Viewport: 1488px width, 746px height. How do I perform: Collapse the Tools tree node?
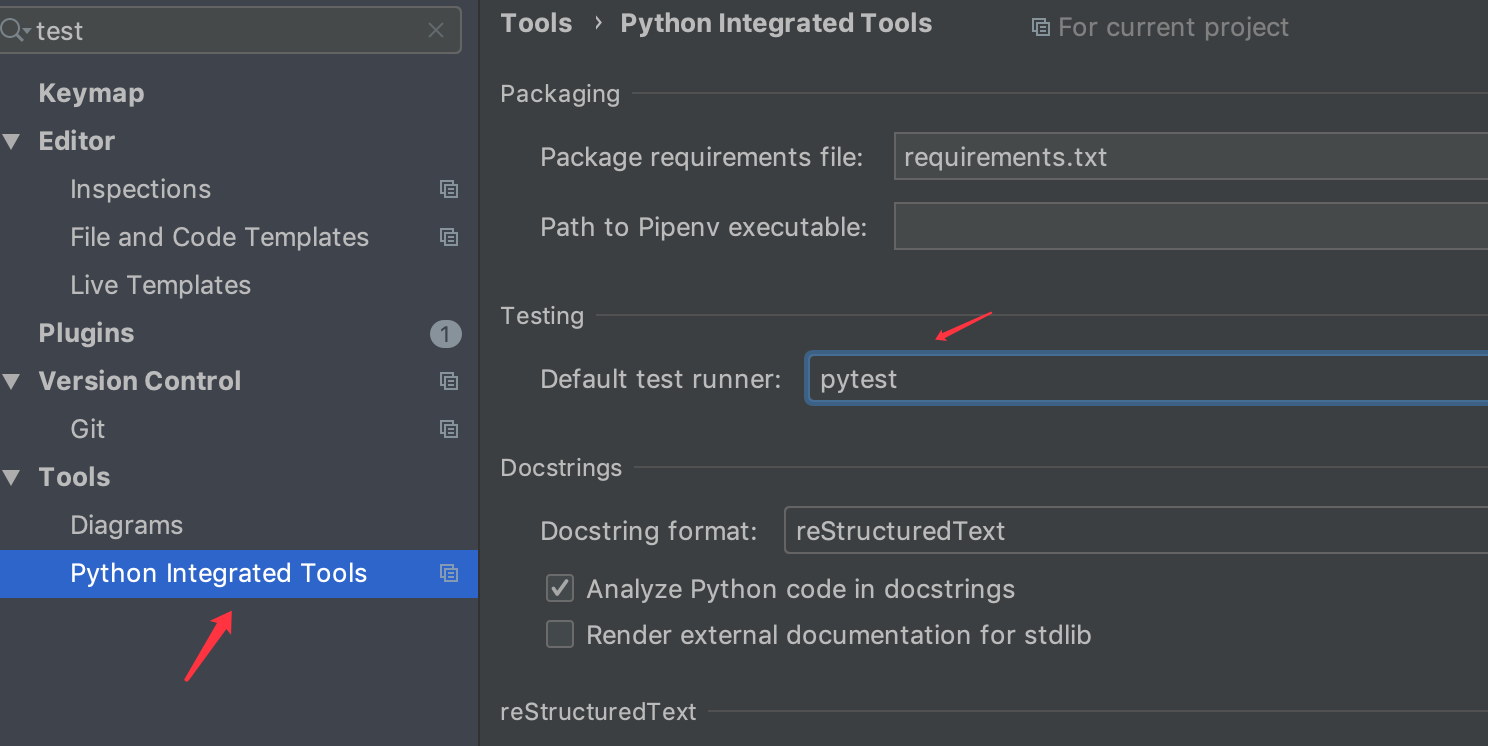coord(12,477)
